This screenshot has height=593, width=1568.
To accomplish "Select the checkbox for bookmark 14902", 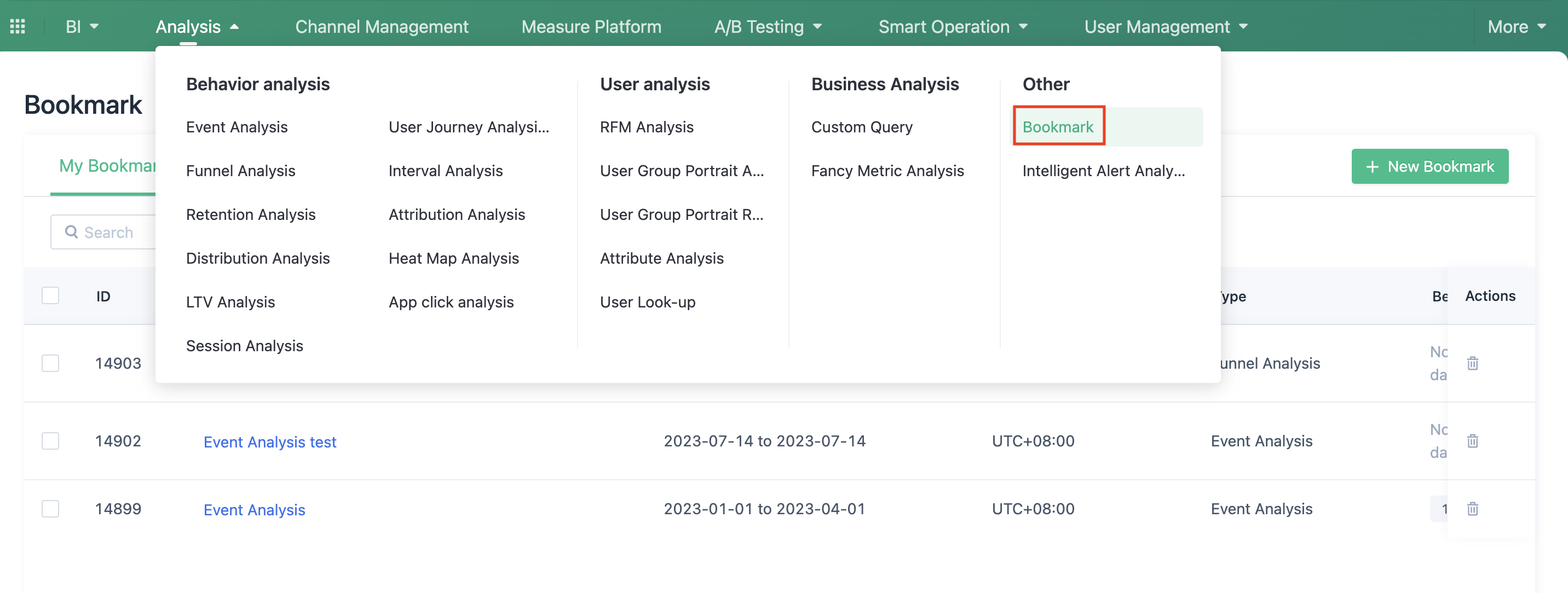I will (x=50, y=441).
